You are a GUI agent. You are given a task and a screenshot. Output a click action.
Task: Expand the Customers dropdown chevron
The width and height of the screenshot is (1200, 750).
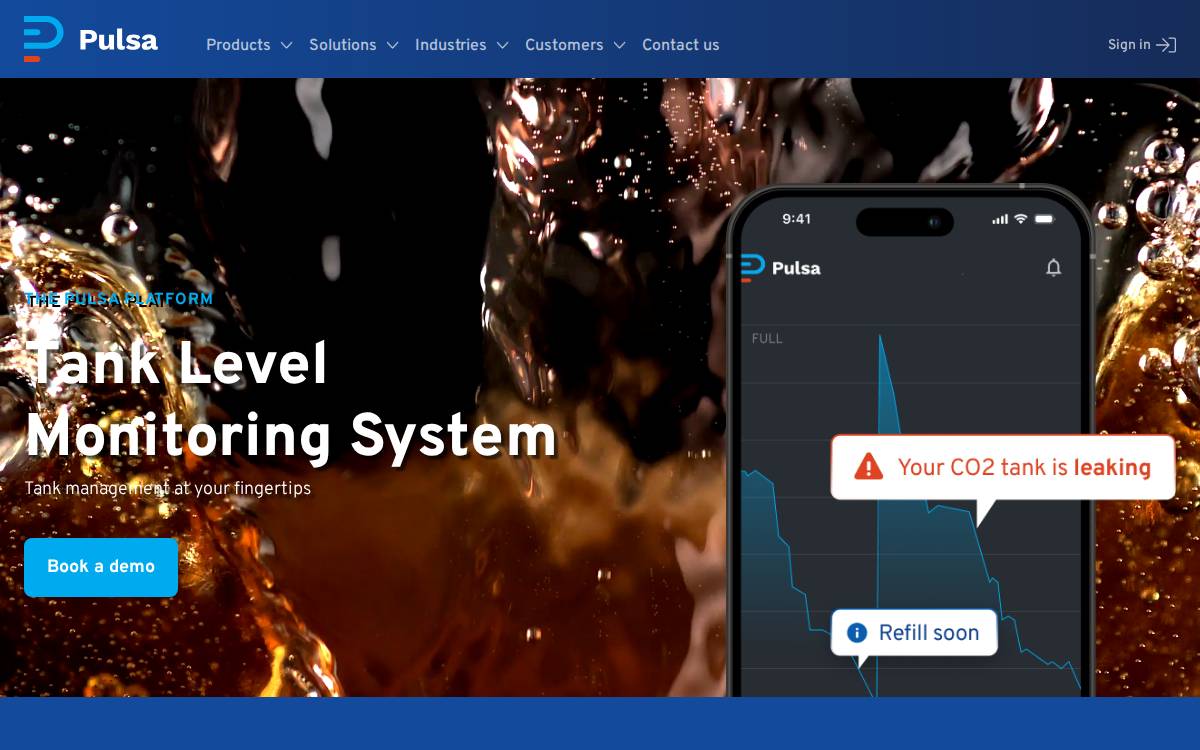[620, 45]
